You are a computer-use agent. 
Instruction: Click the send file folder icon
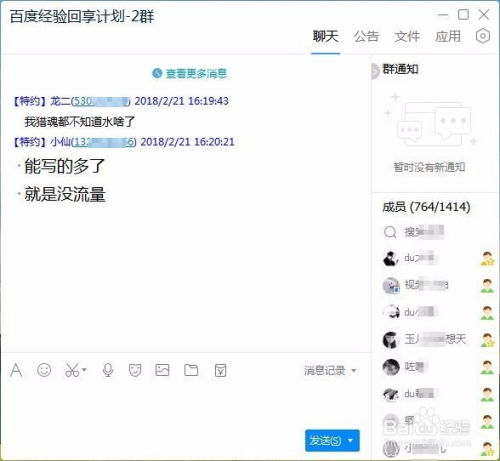tap(191, 370)
